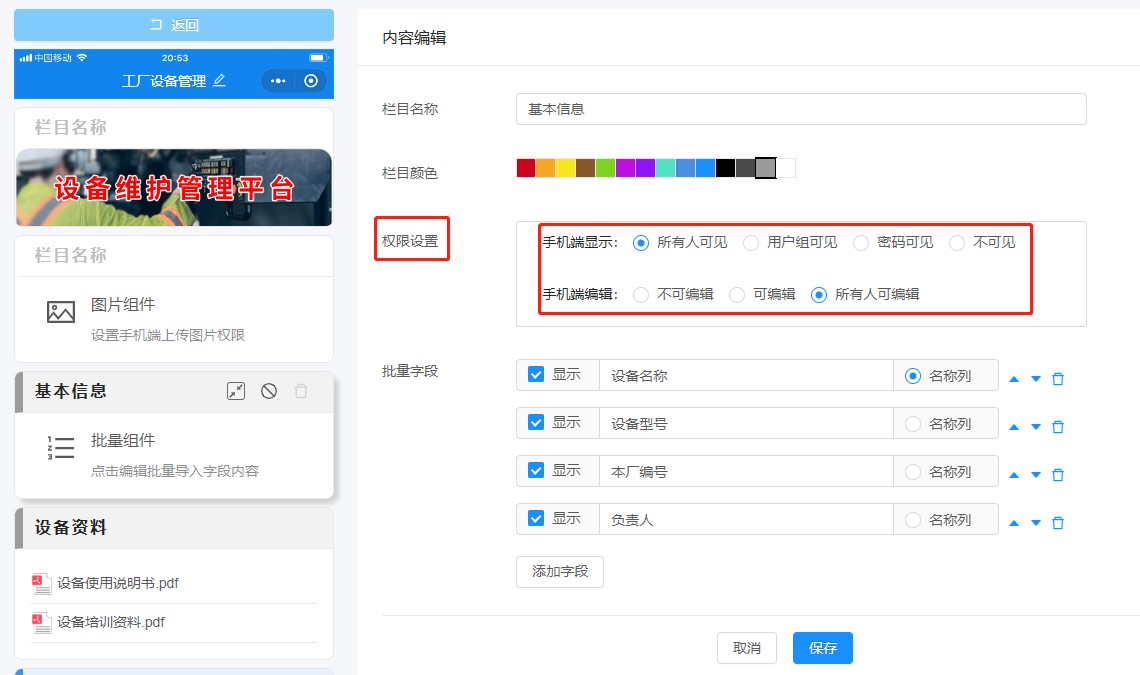Image resolution: width=1140 pixels, height=675 pixels.
Task: Uncheck the 显示 checkbox for 本厂编号
Action: coord(537,471)
